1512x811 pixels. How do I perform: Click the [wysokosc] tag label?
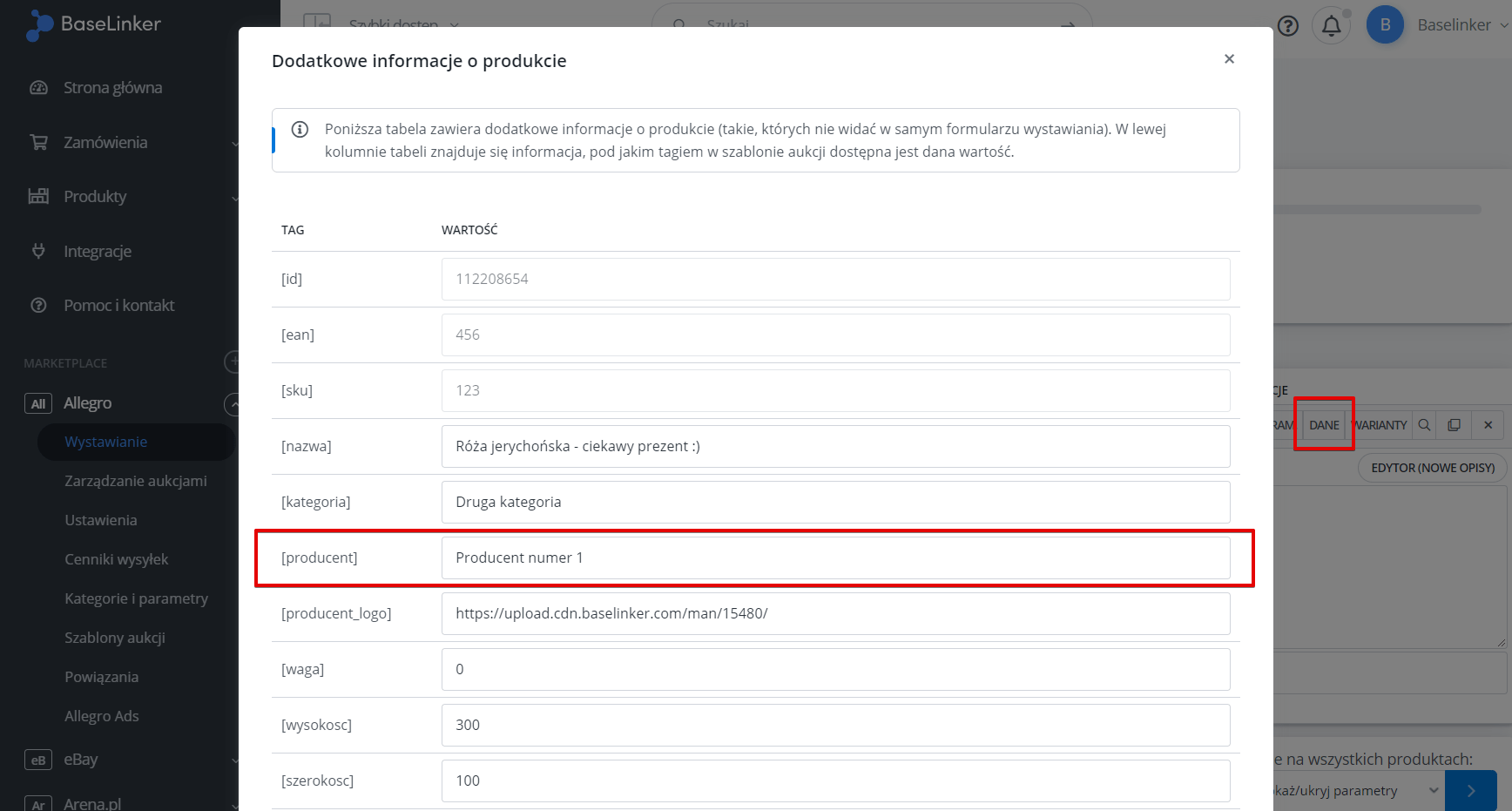[x=316, y=726]
